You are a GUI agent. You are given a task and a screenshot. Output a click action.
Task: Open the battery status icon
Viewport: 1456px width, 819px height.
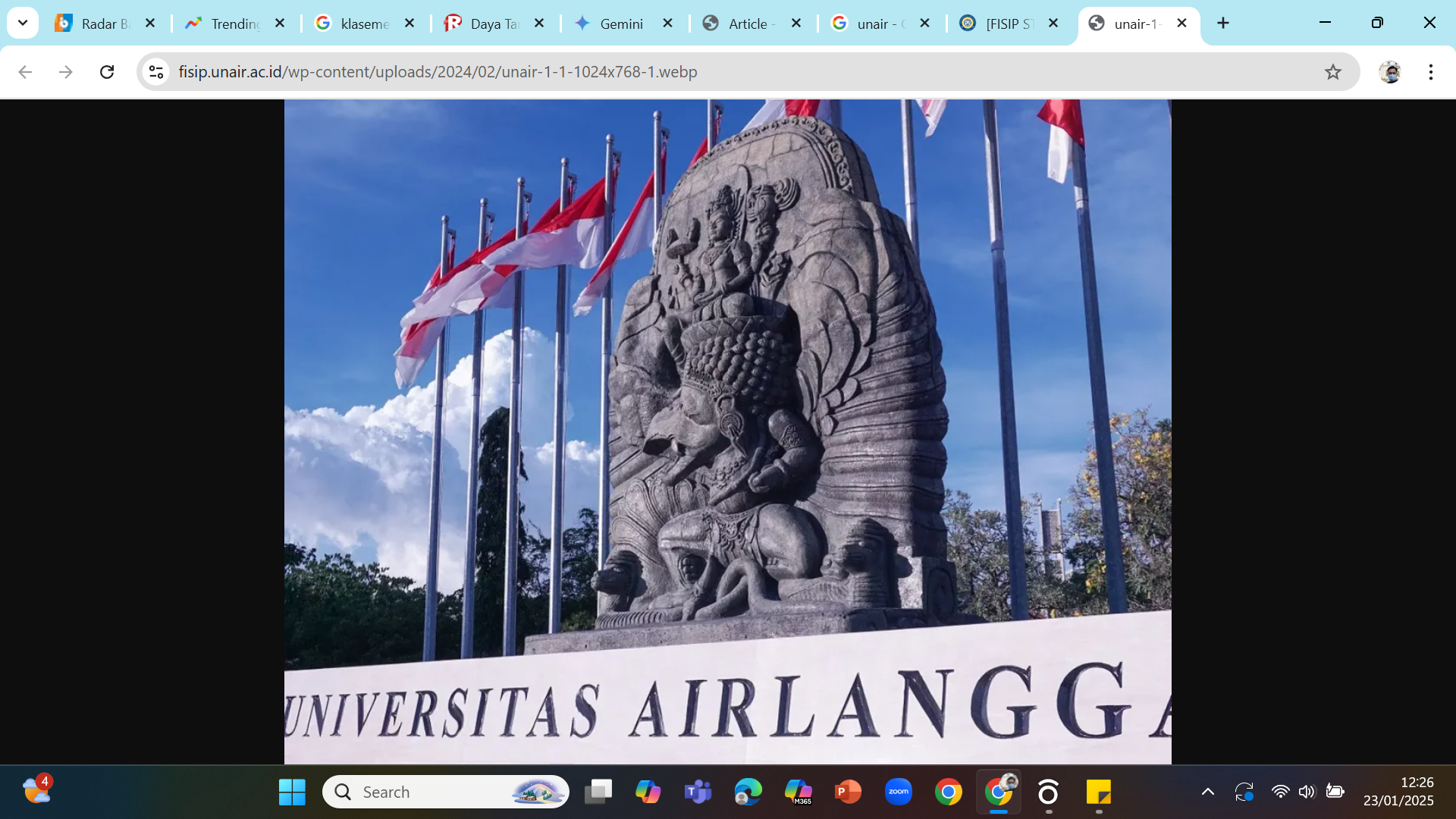[x=1335, y=792]
